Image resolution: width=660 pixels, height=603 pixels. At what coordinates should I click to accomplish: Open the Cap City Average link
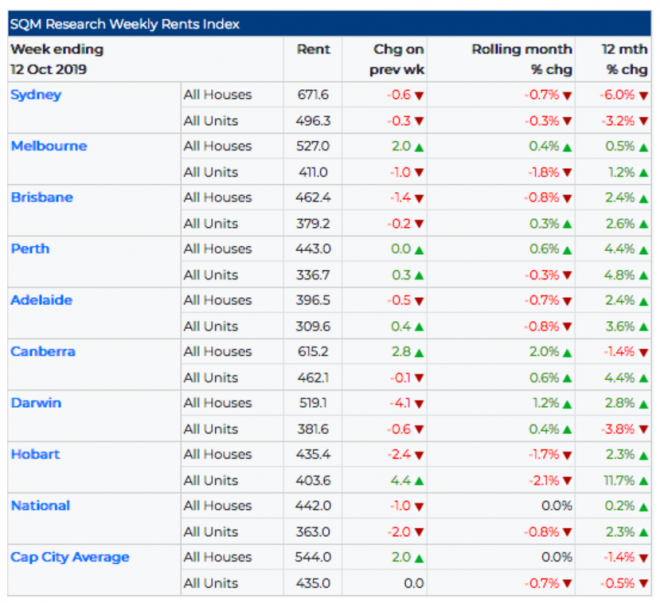coord(70,557)
